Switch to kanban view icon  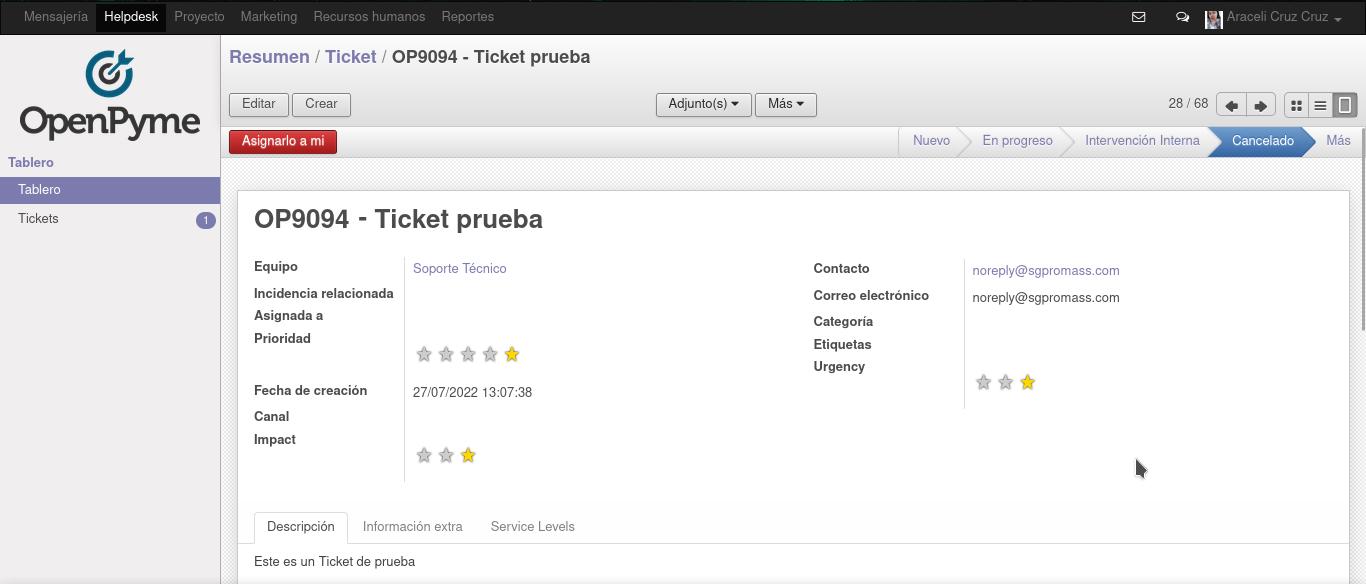pyautogui.click(x=1296, y=104)
